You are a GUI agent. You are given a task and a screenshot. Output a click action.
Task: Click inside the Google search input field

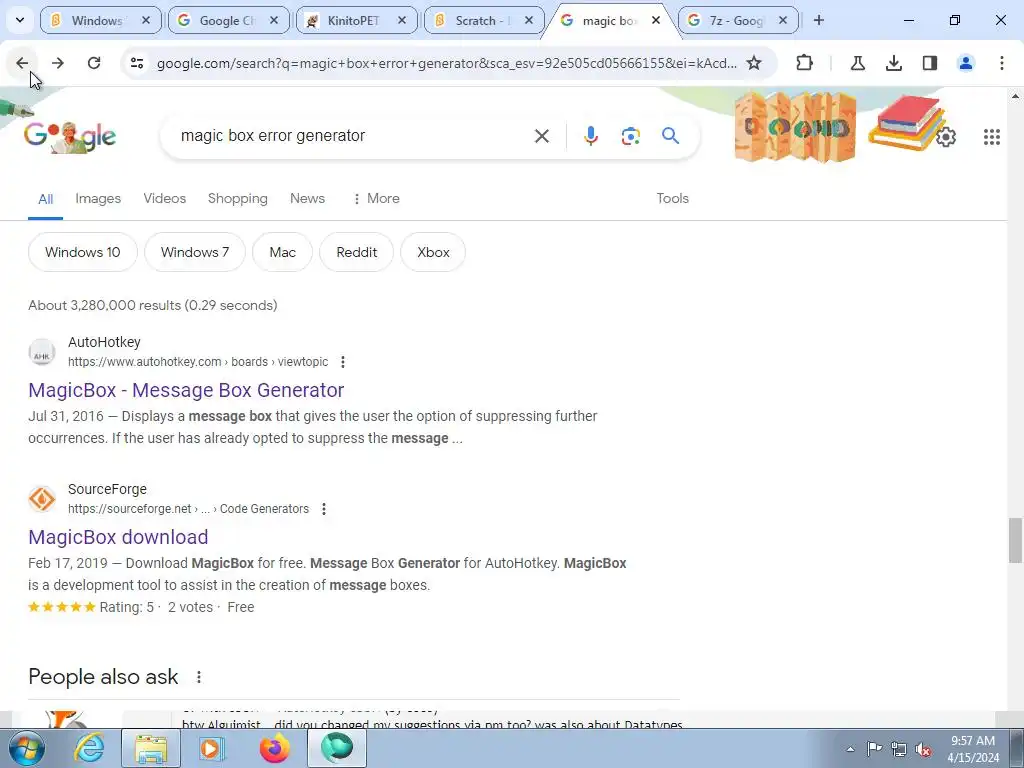[x=353, y=136]
